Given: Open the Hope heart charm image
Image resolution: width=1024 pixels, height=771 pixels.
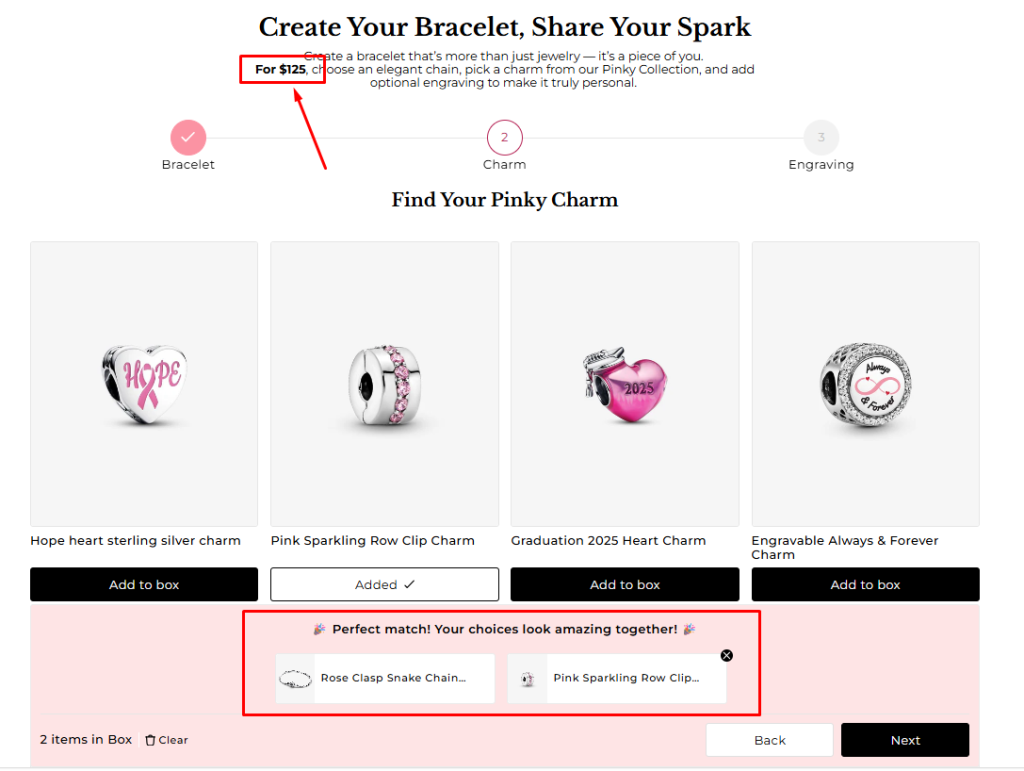Looking at the screenshot, I should pyautogui.click(x=144, y=383).
